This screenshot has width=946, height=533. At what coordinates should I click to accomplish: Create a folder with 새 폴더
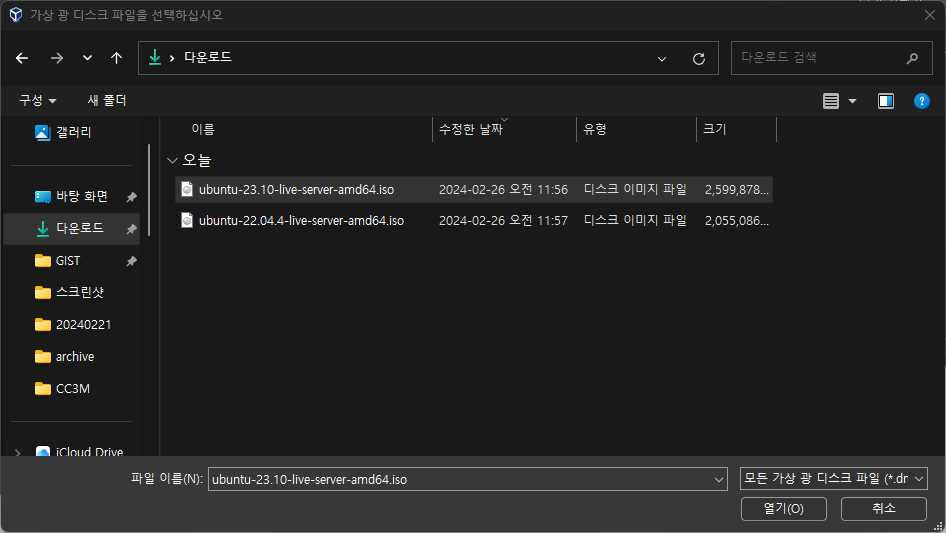coord(107,100)
